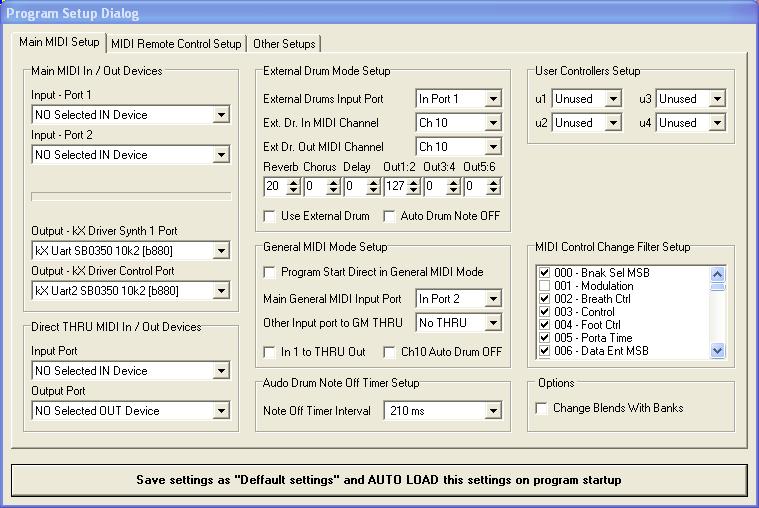Viewport: 759px width, 508px height.
Task: Enable Change Blends With Banks option
Action: click(542, 408)
